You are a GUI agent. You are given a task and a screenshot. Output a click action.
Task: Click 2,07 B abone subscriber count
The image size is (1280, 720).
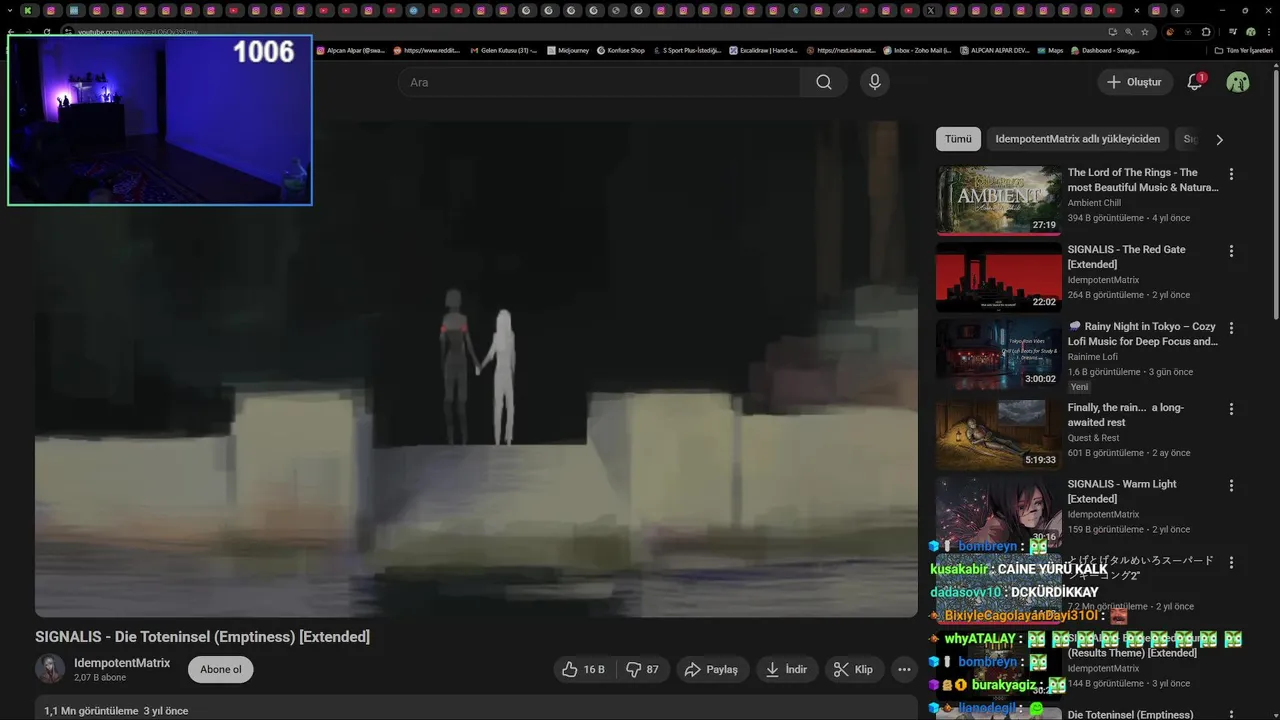point(100,678)
